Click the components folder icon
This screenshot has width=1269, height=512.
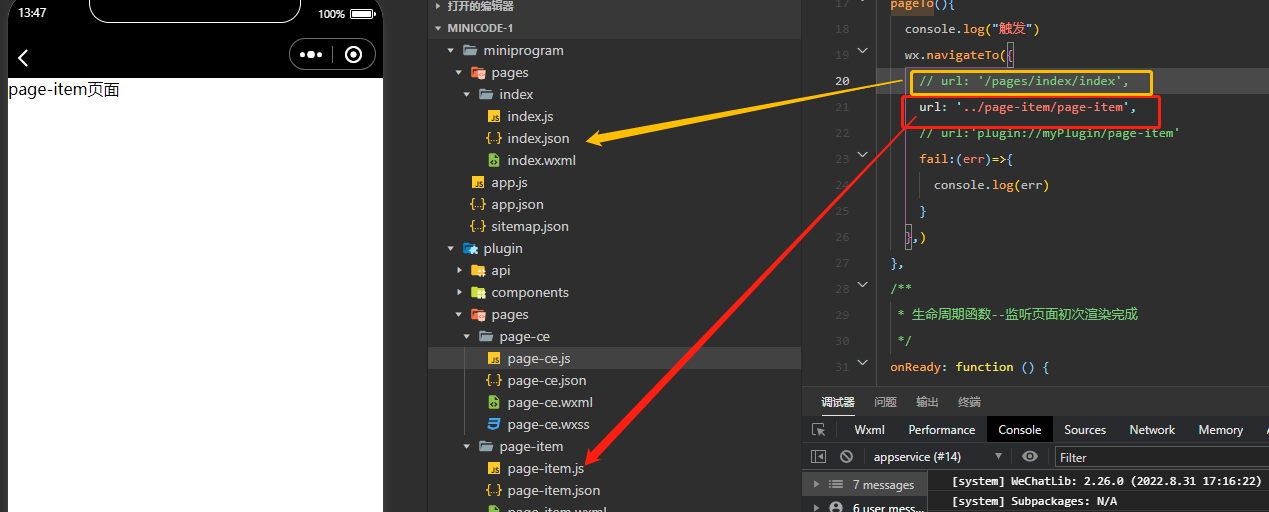coord(478,292)
